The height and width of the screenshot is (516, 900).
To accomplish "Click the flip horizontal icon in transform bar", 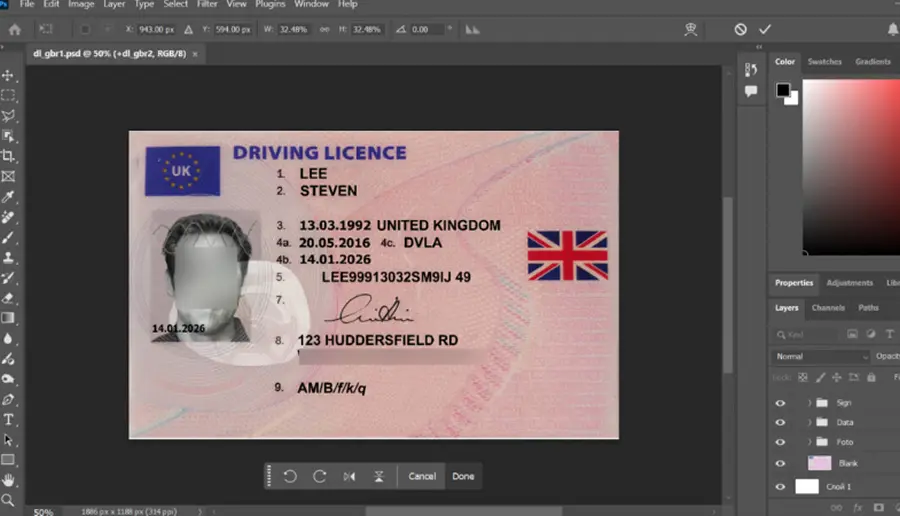I will (x=349, y=476).
